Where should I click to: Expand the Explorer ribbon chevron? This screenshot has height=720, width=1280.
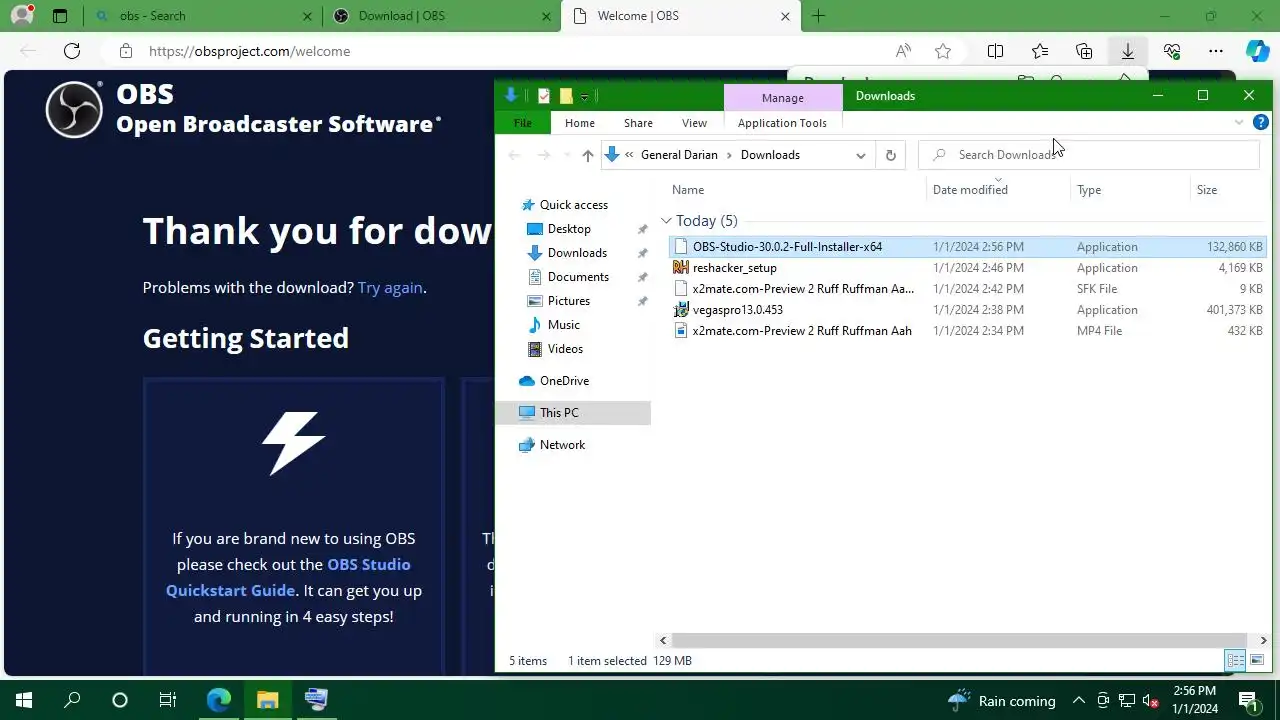[x=1239, y=122]
